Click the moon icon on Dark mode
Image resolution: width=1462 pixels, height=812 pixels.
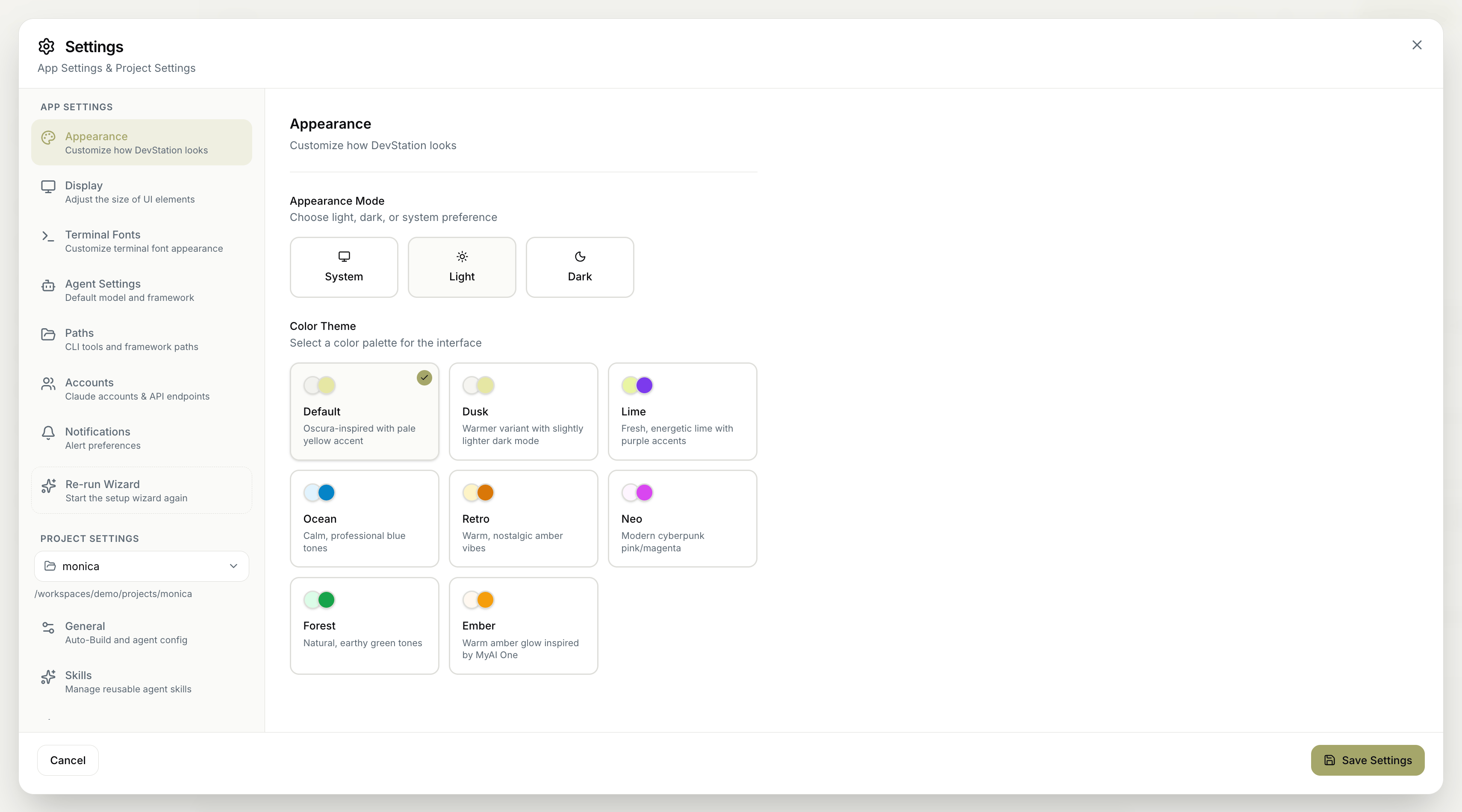580,256
